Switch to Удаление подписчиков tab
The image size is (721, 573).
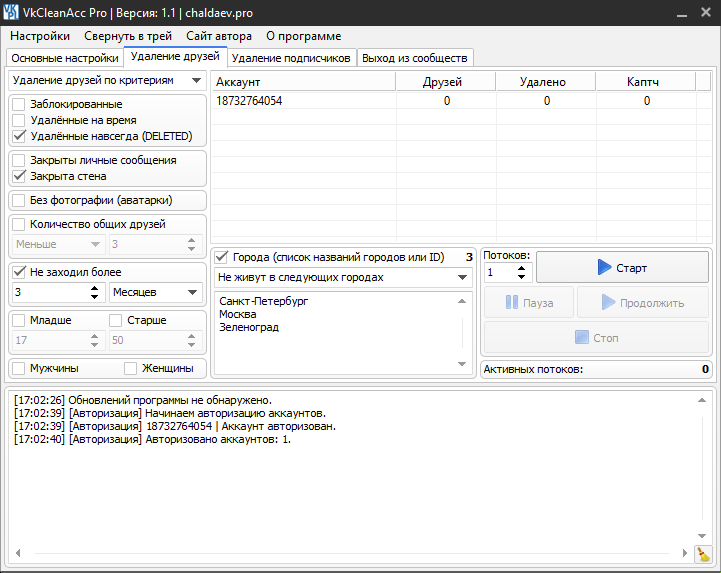click(x=291, y=58)
